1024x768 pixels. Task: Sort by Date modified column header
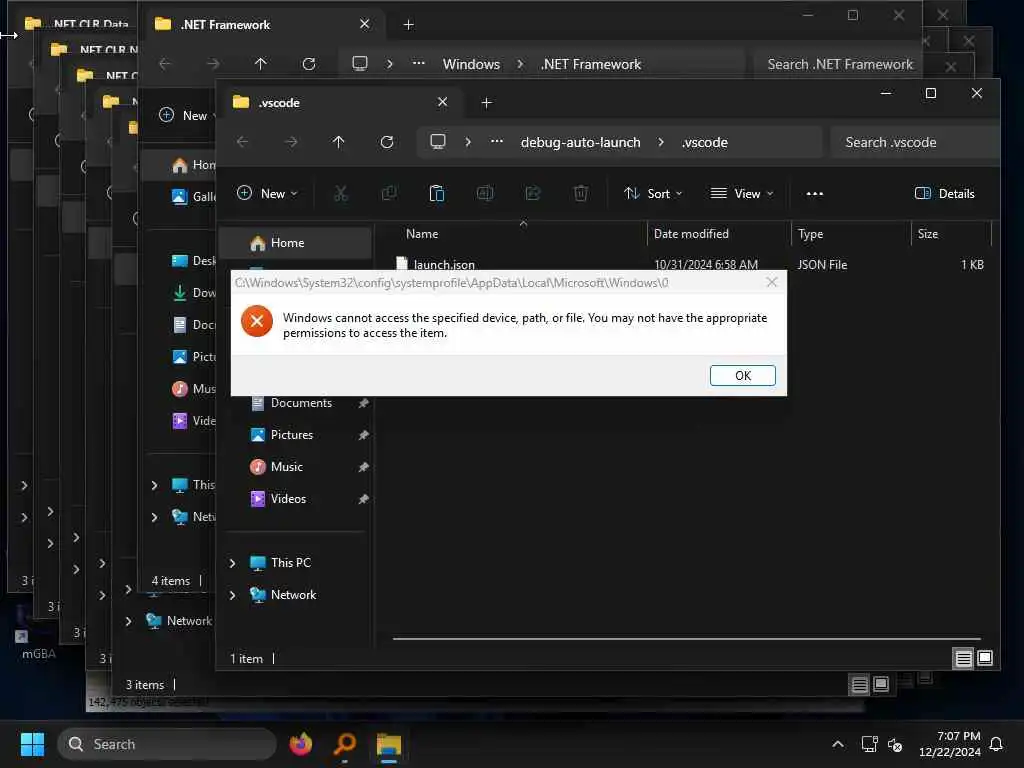pyautogui.click(x=691, y=234)
